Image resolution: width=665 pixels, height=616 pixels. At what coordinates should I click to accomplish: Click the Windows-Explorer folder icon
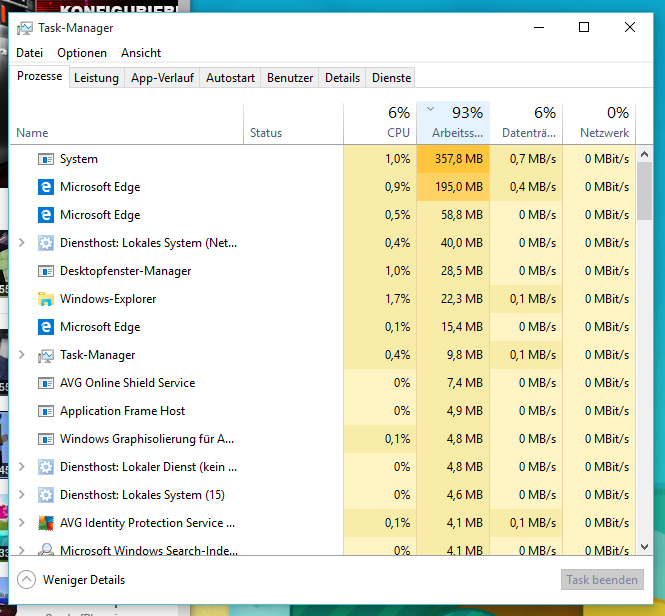(46, 299)
